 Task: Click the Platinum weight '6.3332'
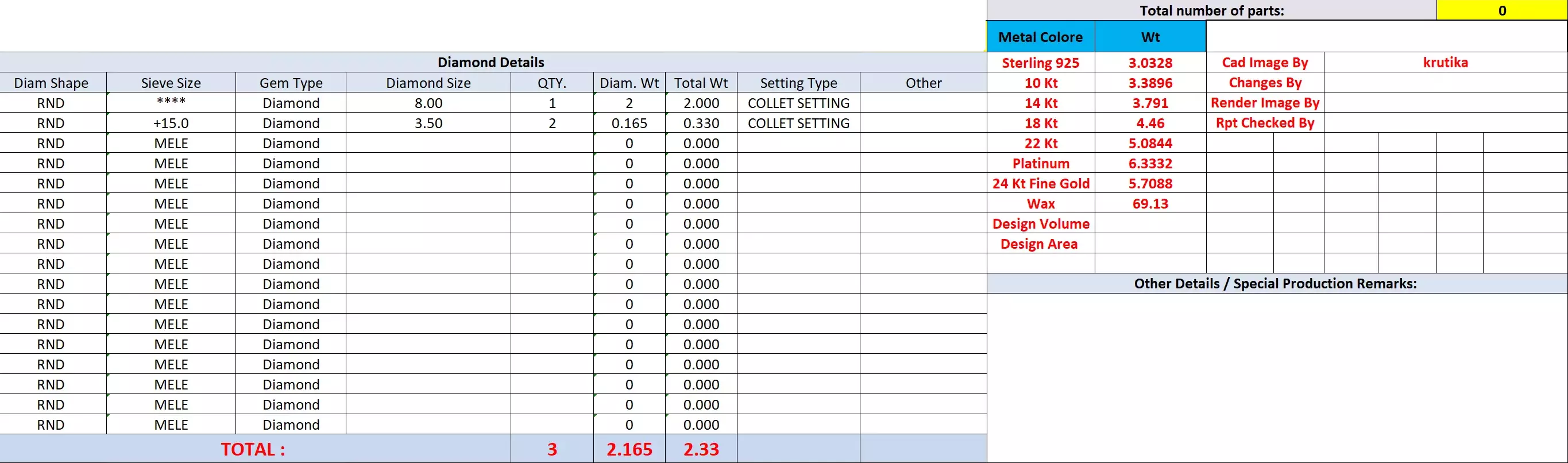1150,163
